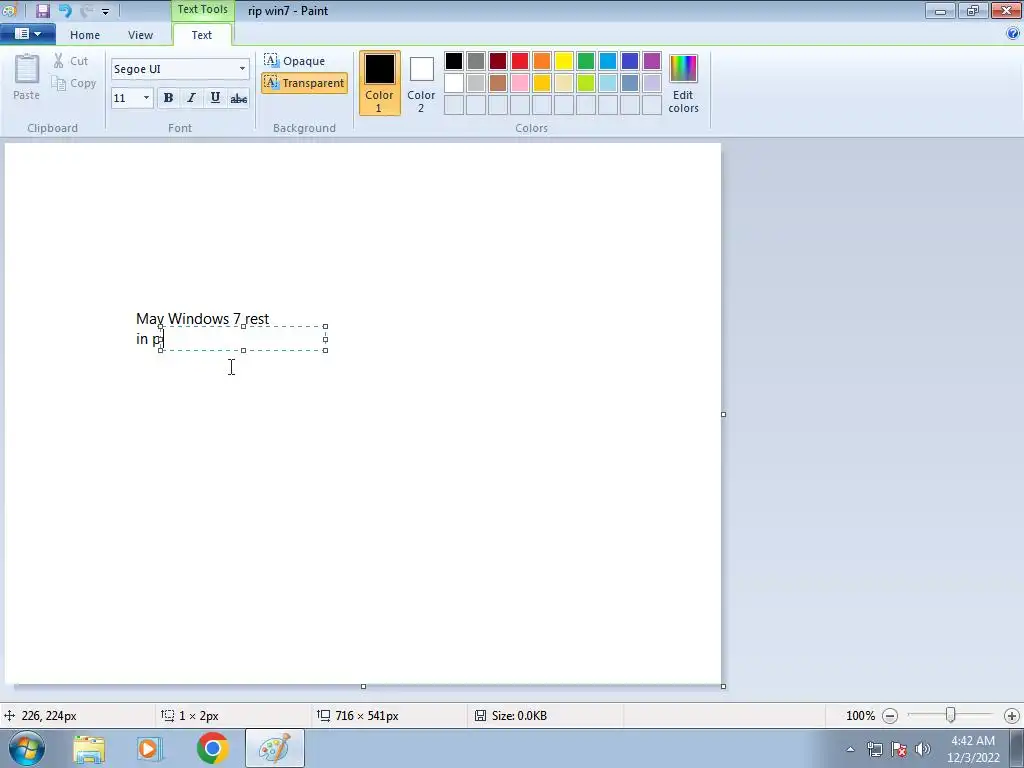Open Paint Help question mark icon
The image size is (1024, 768).
1013,34
